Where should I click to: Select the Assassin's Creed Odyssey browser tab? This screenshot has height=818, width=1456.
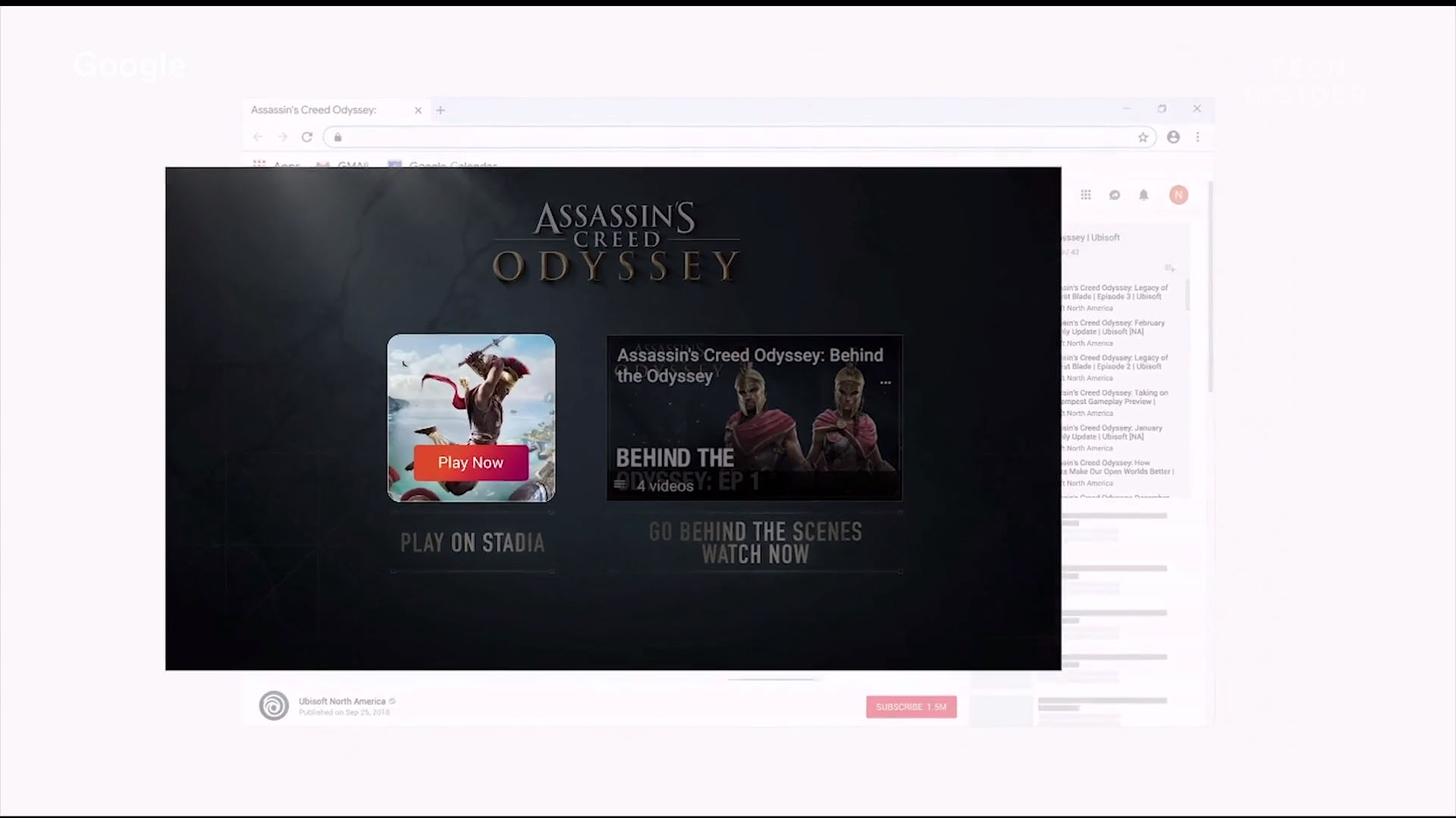[336, 110]
